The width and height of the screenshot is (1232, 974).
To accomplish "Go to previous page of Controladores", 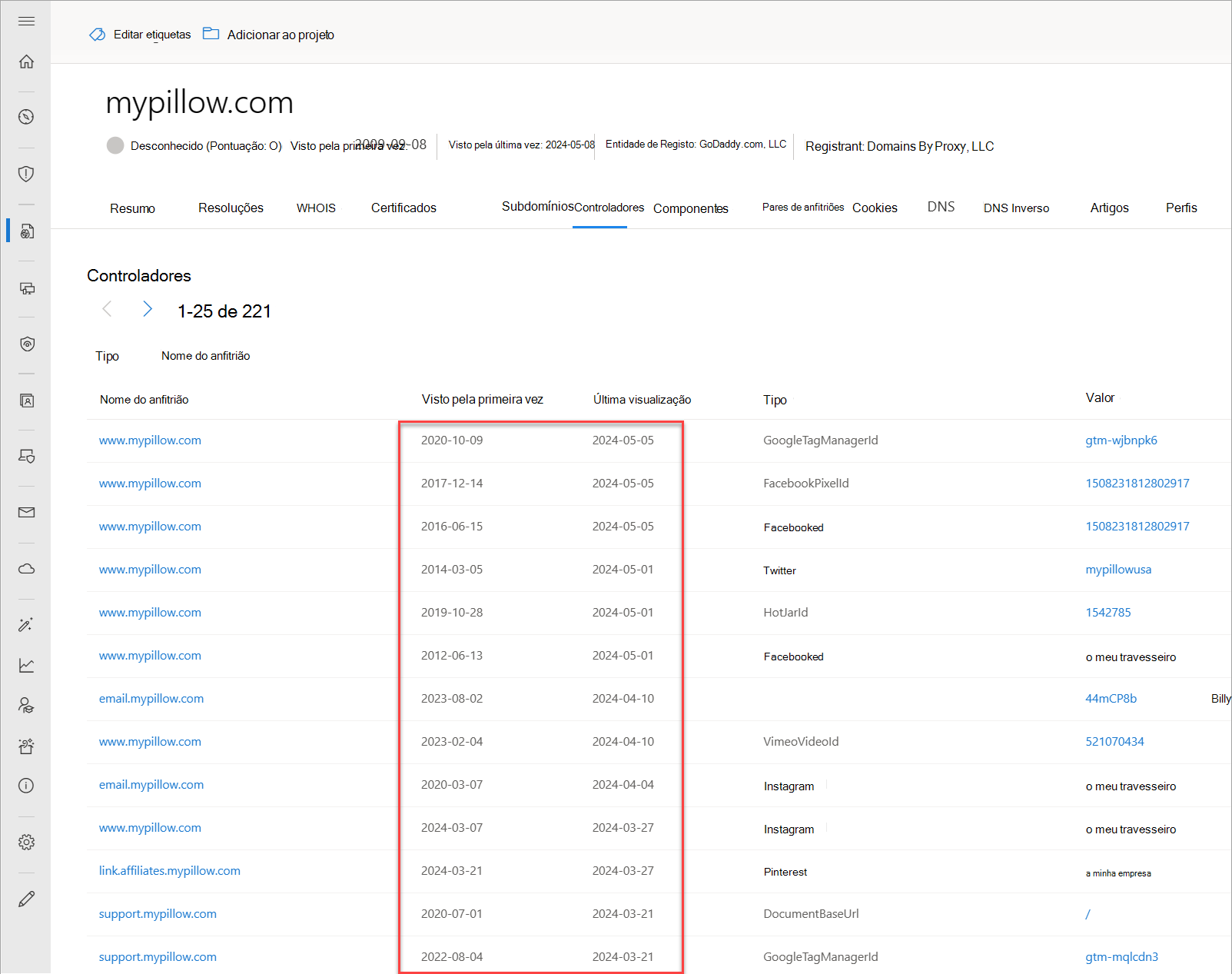I will (x=107, y=309).
